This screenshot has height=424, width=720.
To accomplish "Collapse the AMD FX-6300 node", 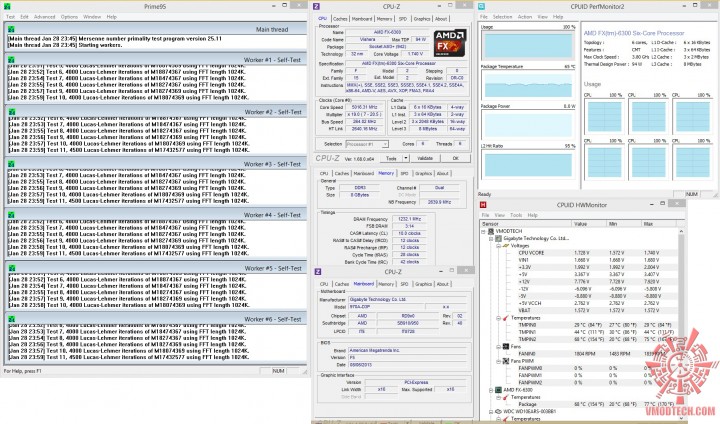I will [491, 390].
